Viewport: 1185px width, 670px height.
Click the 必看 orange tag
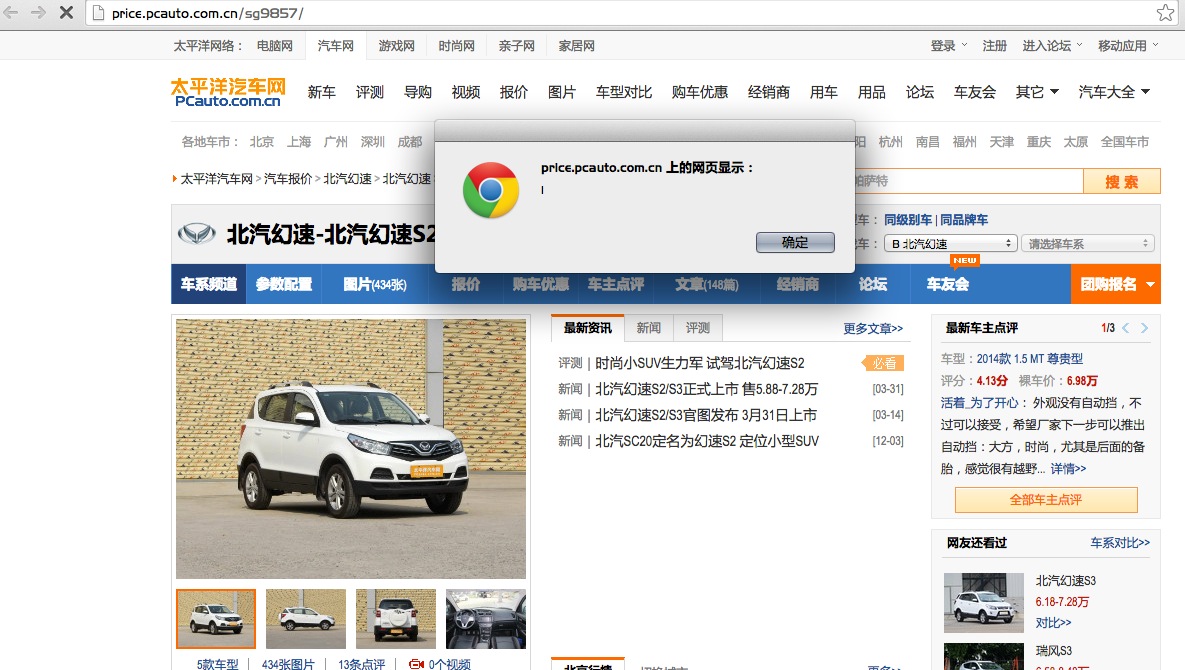click(883, 363)
